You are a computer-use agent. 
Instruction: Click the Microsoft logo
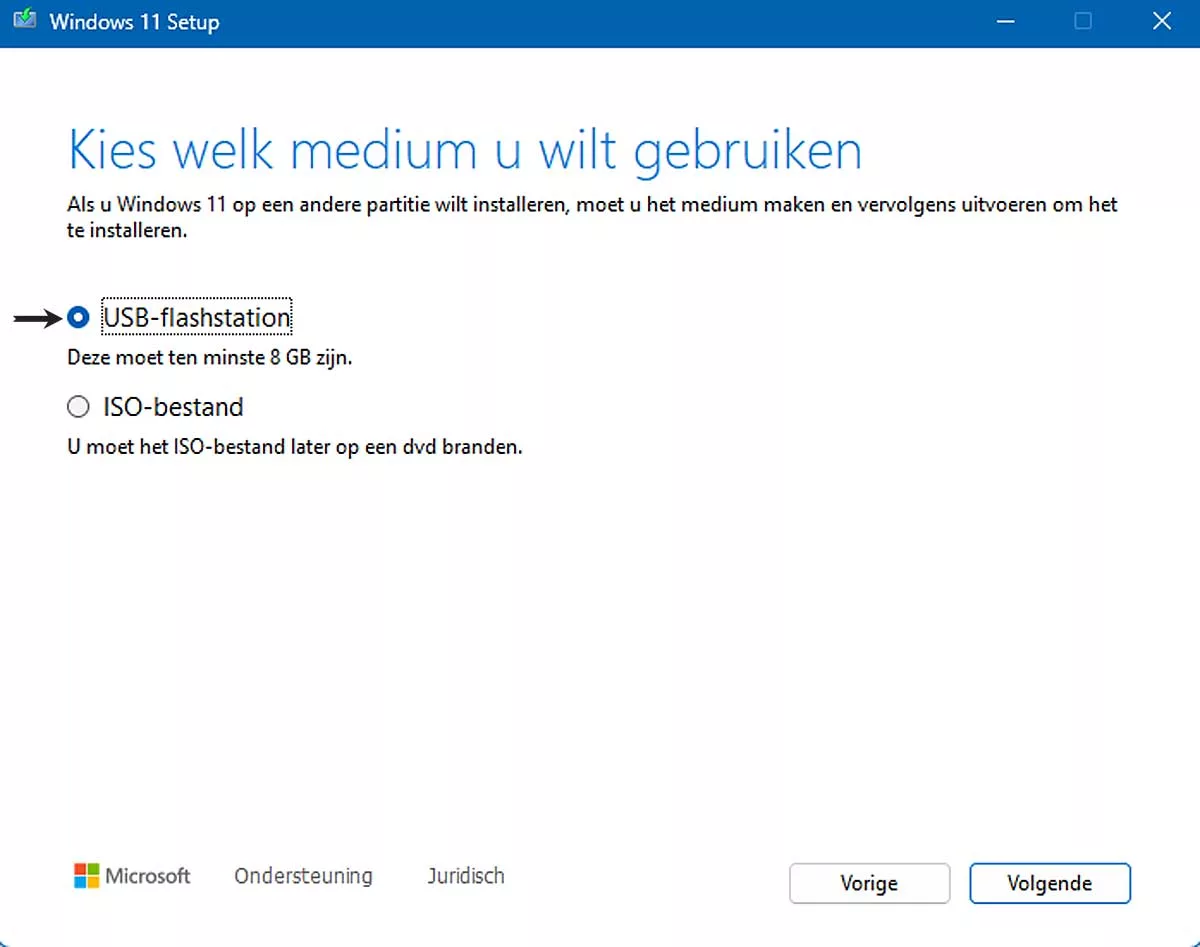tap(132, 876)
